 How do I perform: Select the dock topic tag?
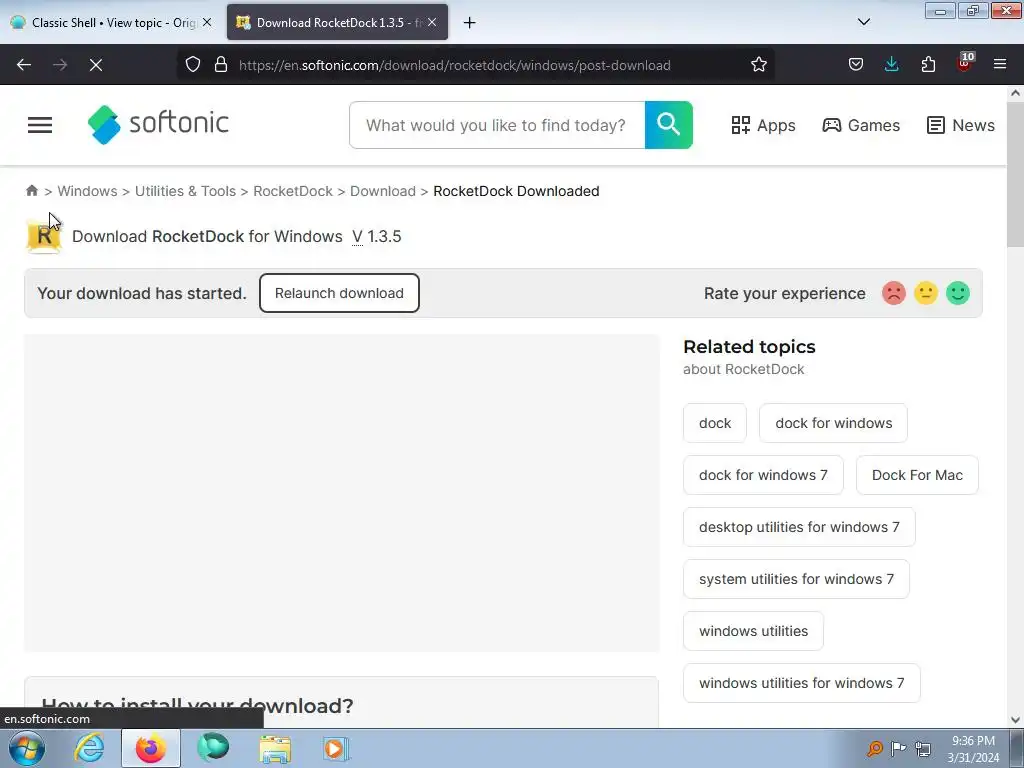(x=714, y=423)
